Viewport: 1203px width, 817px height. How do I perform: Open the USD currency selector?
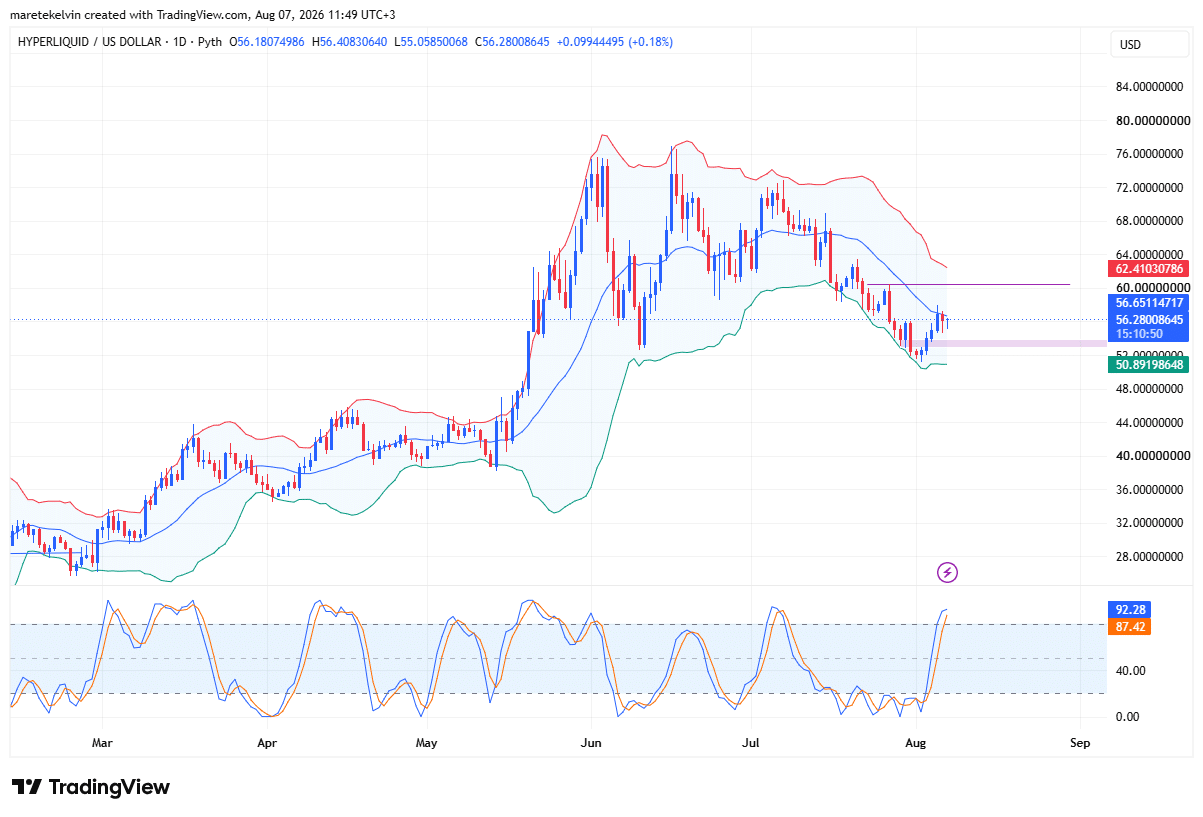click(x=1150, y=45)
